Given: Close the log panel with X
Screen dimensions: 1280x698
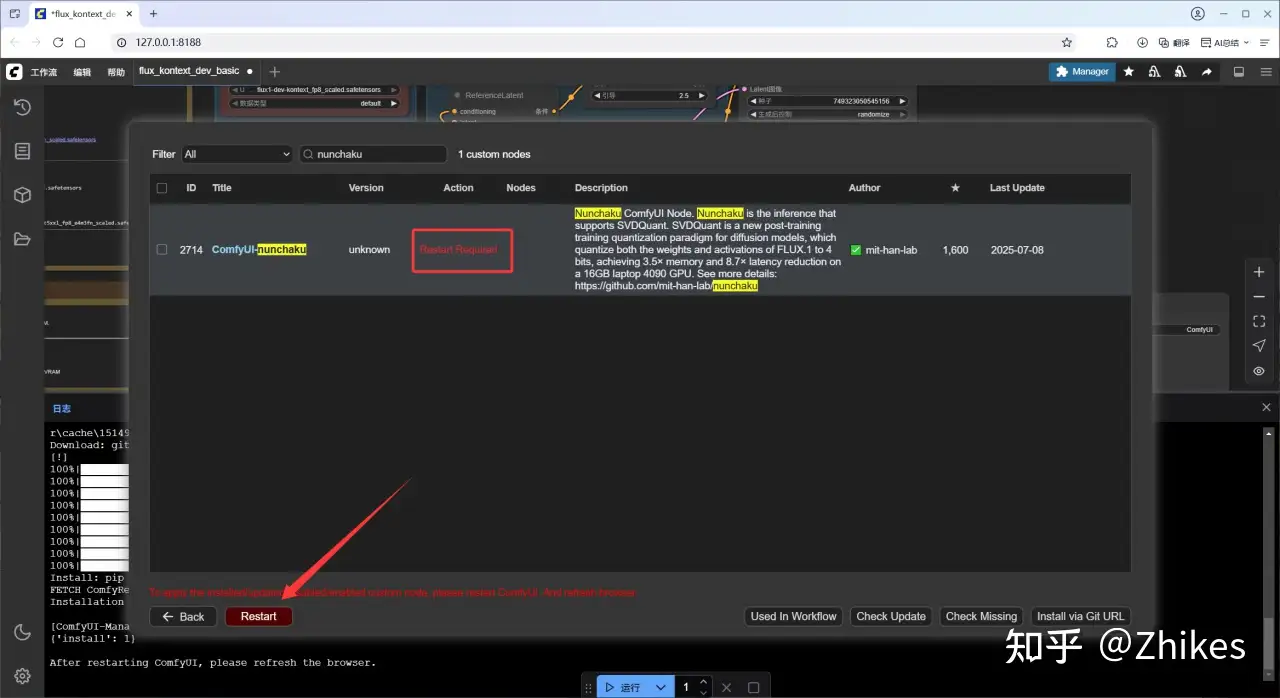Looking at the screenshot, I should 1266,407.
